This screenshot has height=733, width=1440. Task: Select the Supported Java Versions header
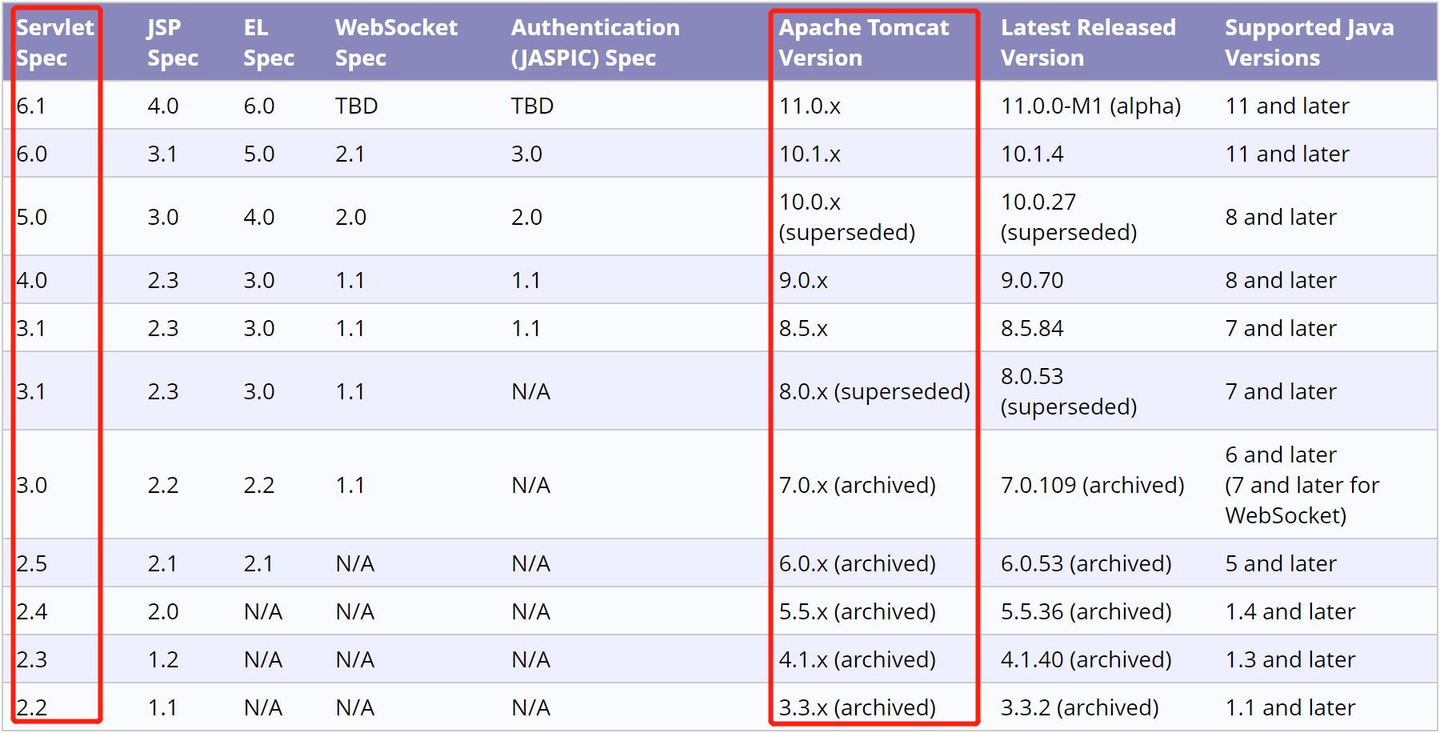coord(1309,43)
